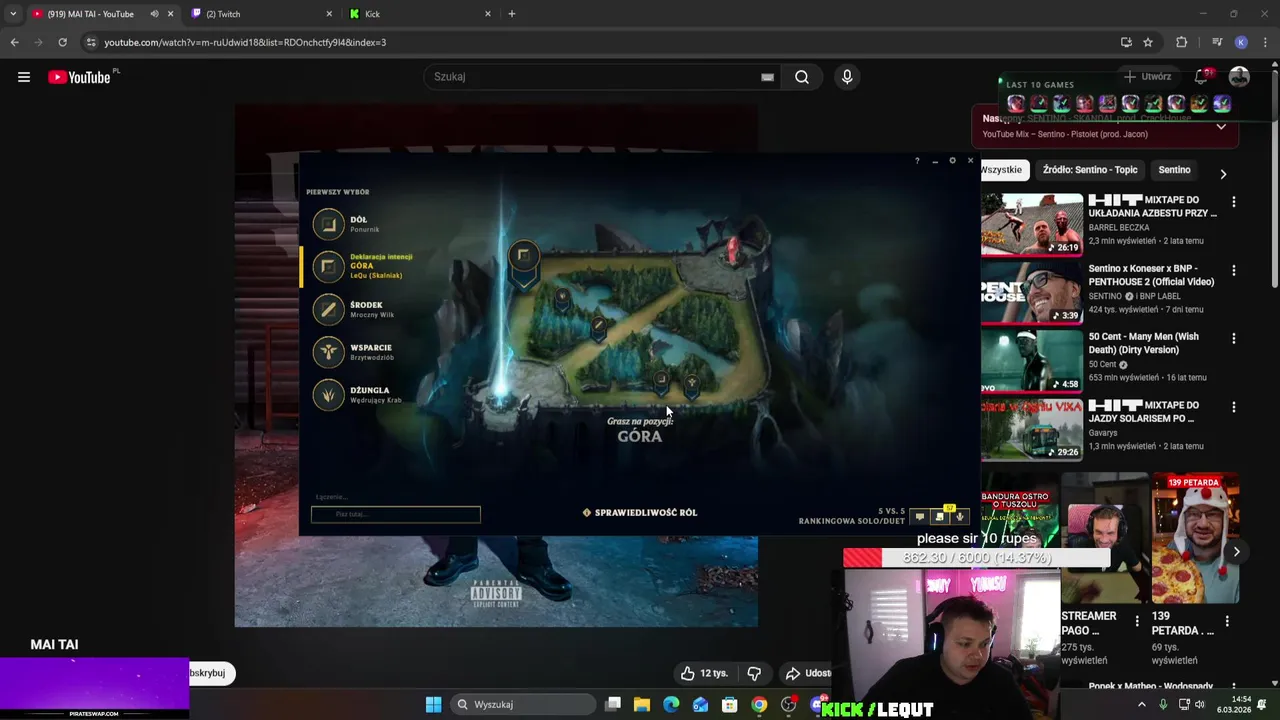The image size is (1280, 720).
Task: Open options for 50 Cent Many Men
Action: 1234,339
